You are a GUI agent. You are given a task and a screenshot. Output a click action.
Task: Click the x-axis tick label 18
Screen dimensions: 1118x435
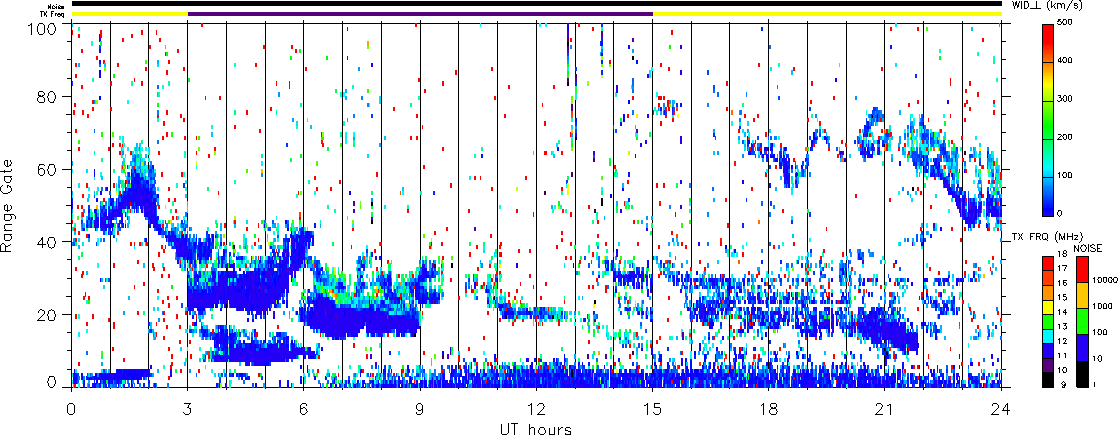[769, 411]
